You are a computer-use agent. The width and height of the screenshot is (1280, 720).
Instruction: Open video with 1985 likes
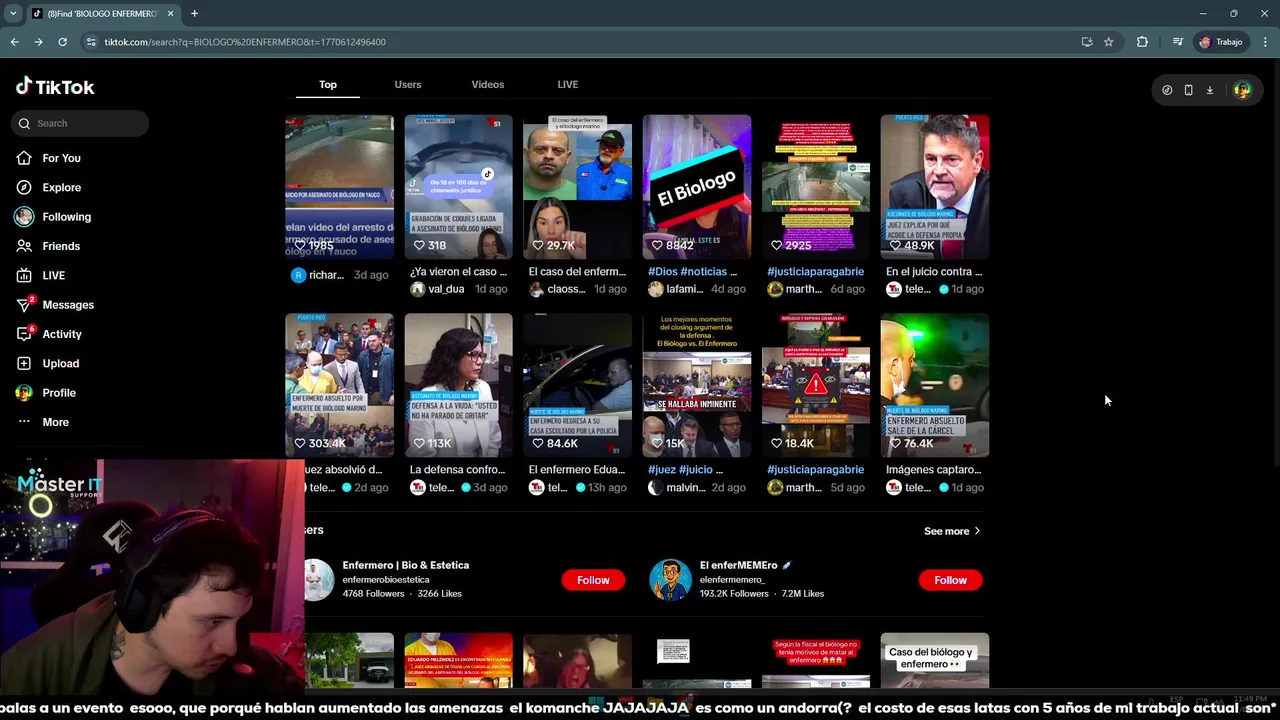tap(339, 187)
